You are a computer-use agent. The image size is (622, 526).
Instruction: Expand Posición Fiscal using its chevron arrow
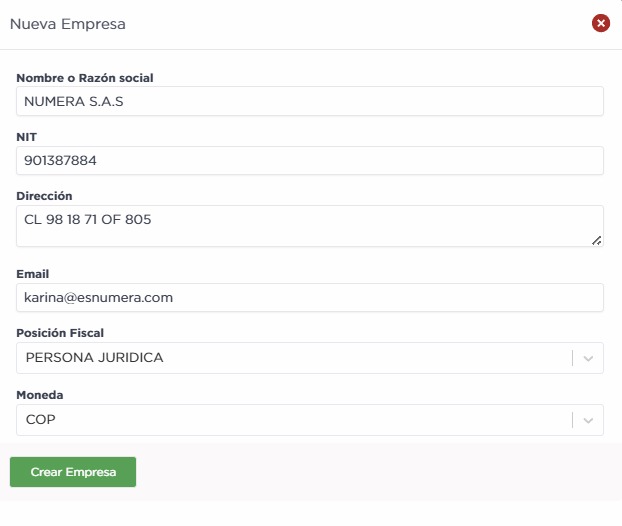[x=589, y=358]
